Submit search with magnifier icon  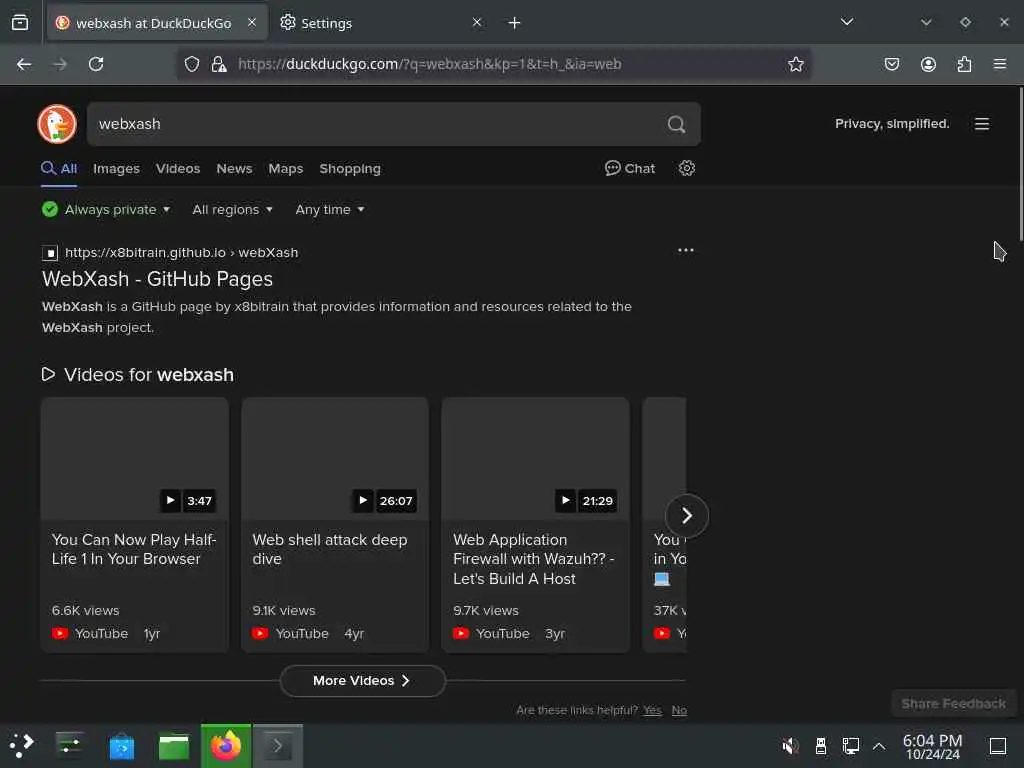677,124
